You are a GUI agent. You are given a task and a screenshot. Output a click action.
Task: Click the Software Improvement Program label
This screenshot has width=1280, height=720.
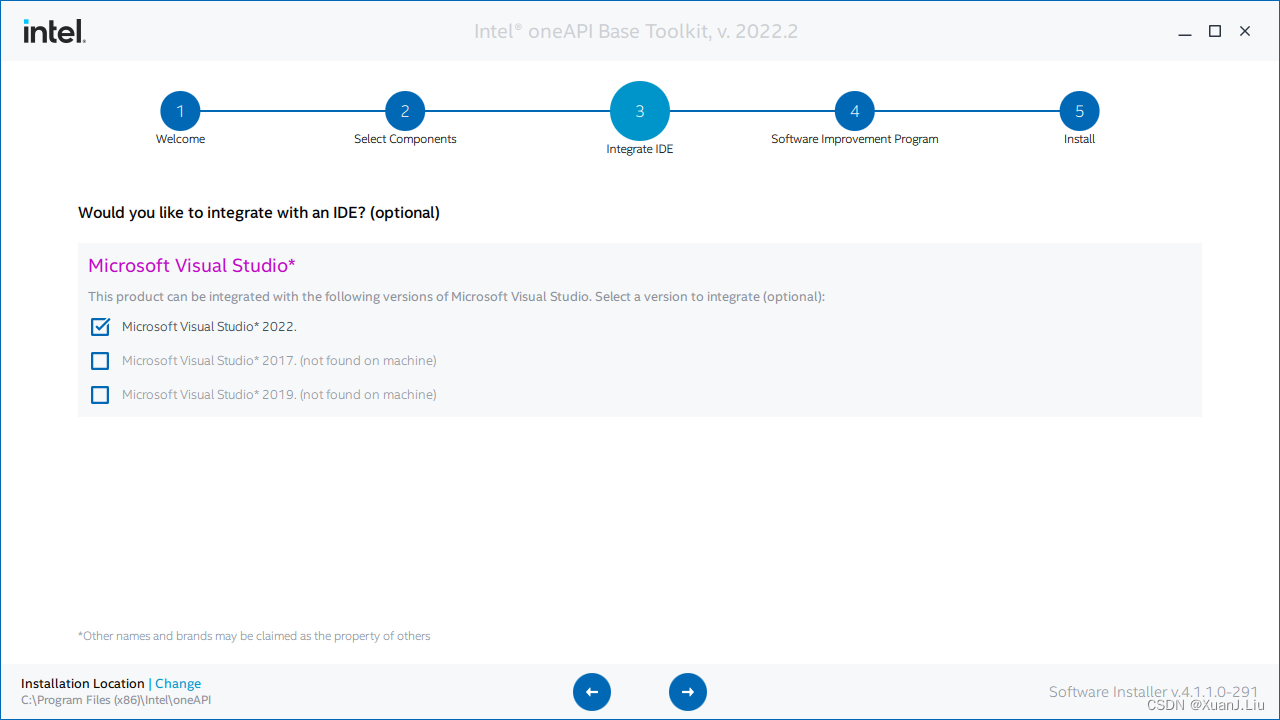(x=855, y=139)
